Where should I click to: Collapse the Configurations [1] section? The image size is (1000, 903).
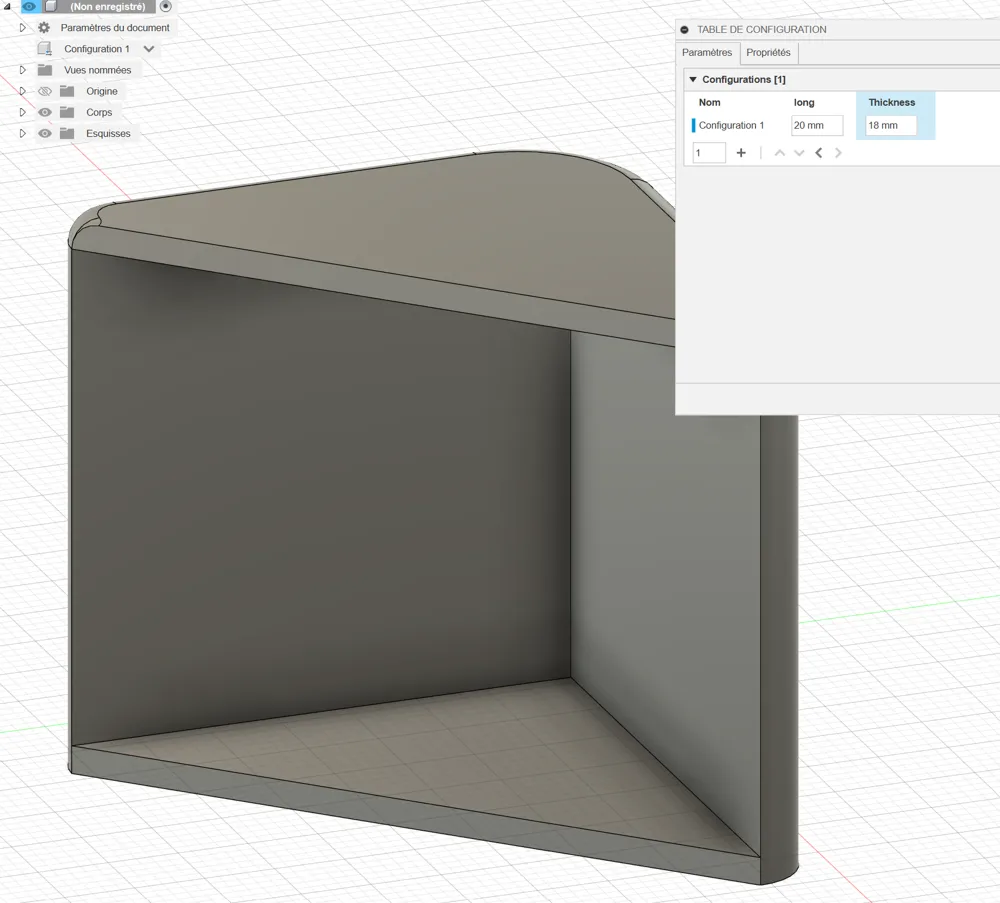[x=692, y=79]
